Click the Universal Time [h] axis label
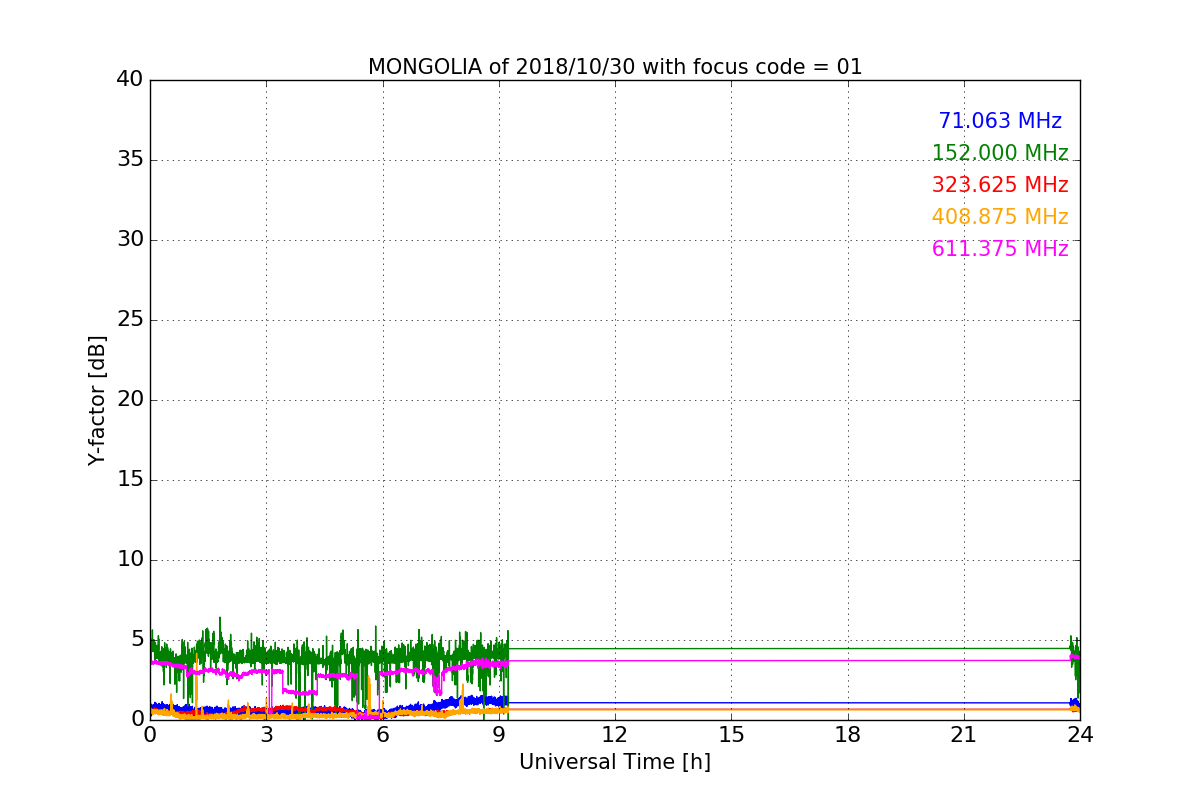Screen dimensions: 1200x800 (x=615, y=762)
